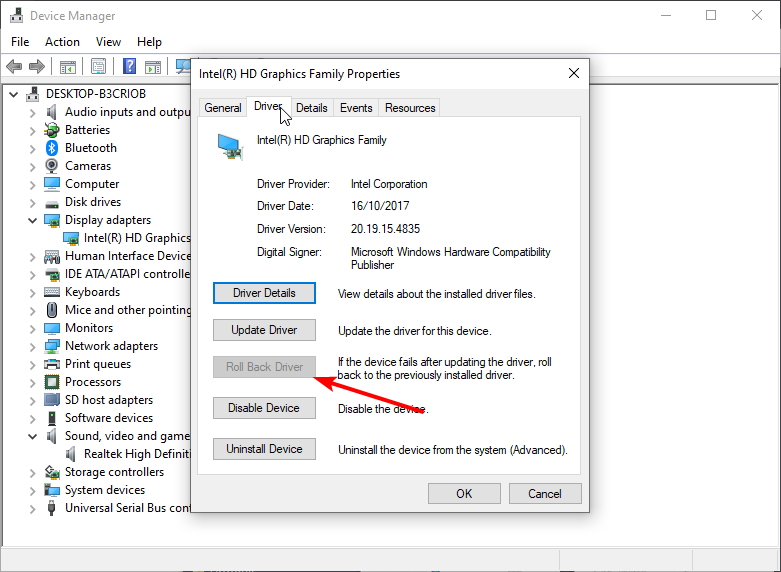
Task: Select the Software devices tree row
Action: [109, 418]
